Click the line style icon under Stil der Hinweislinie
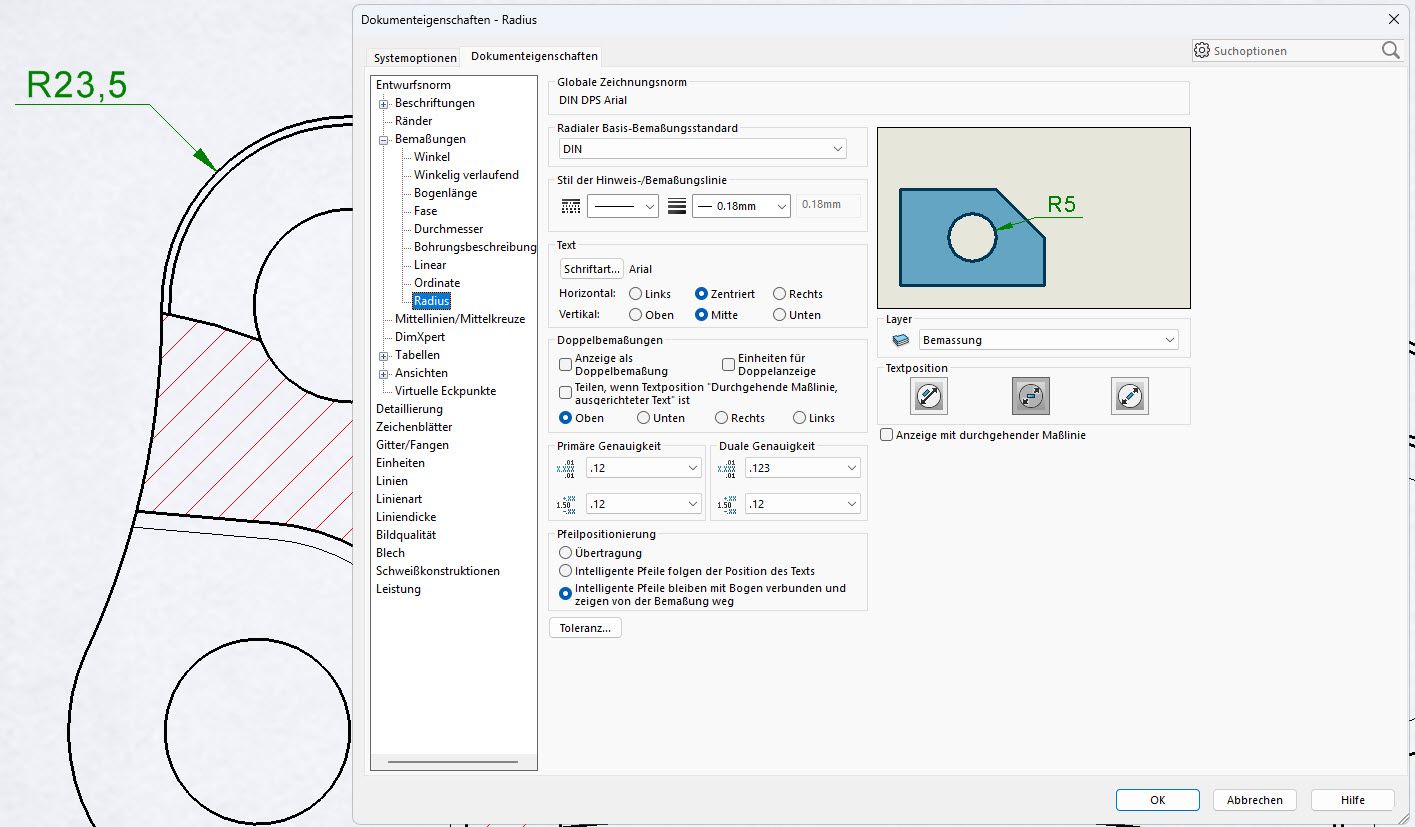 pyautogui.click(x=571, y=206)
